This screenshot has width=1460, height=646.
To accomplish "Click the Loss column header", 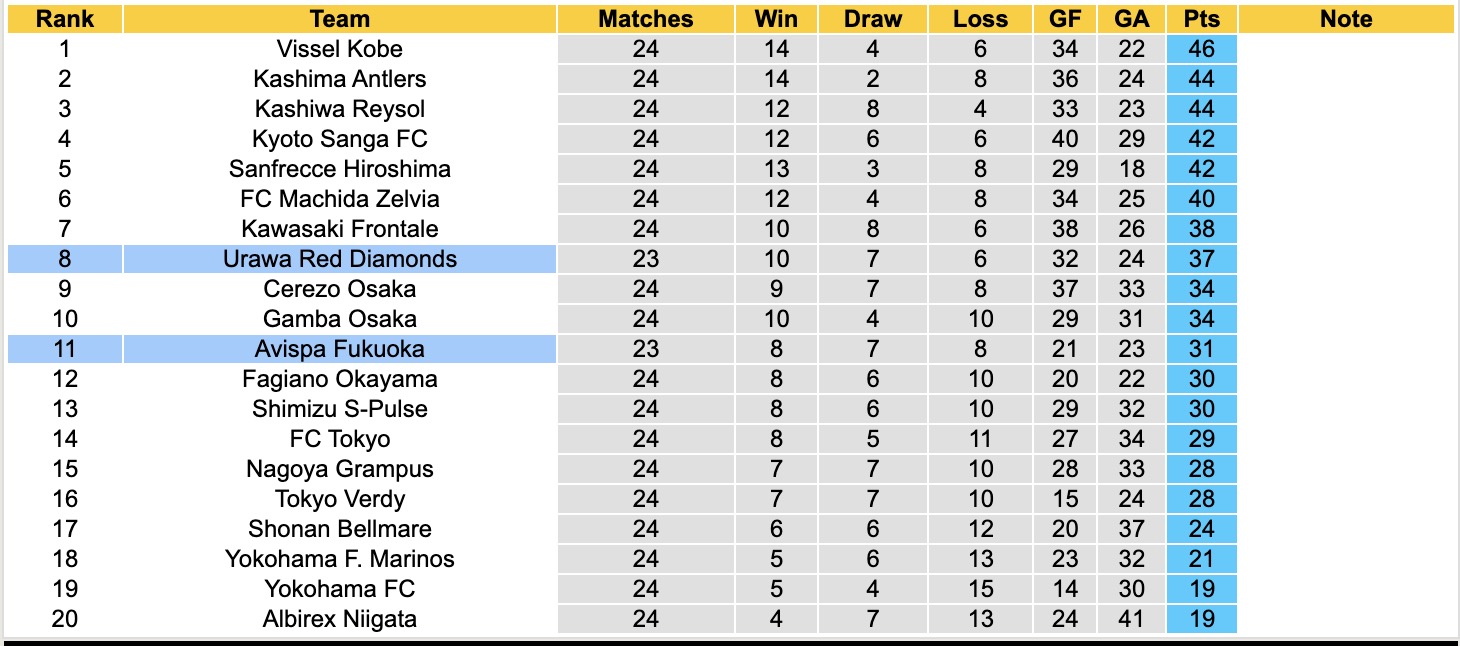I will [980, 19].
